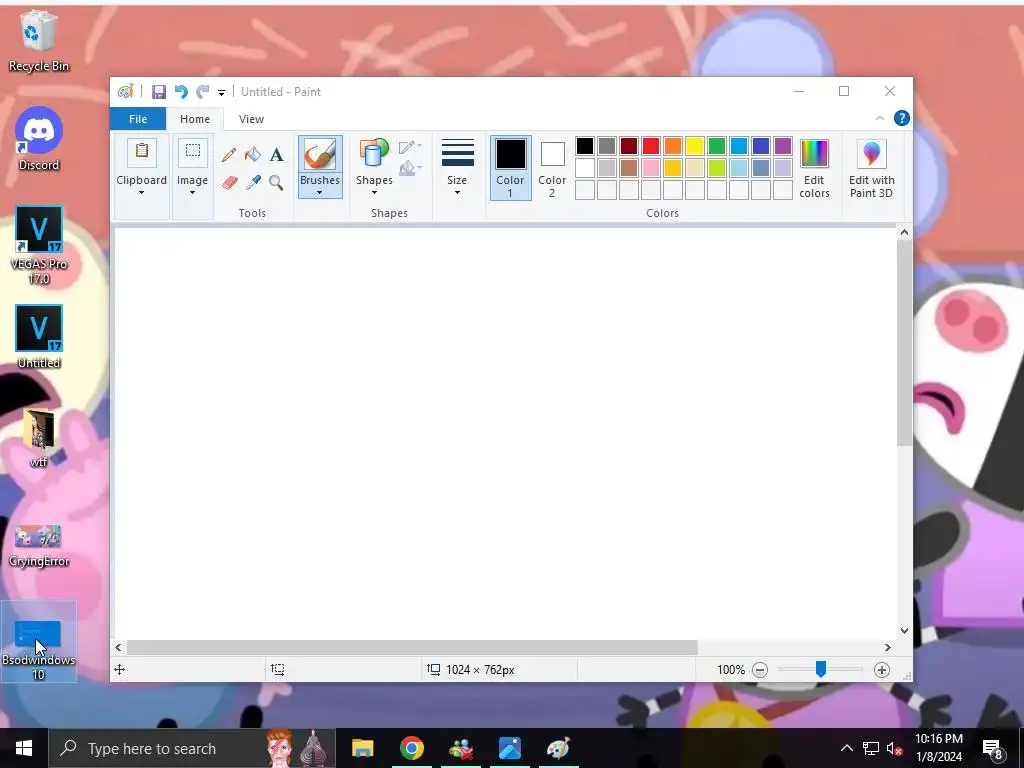
Task: Click the horizontal scrollbar right arrow
Action: coord(888,647)
